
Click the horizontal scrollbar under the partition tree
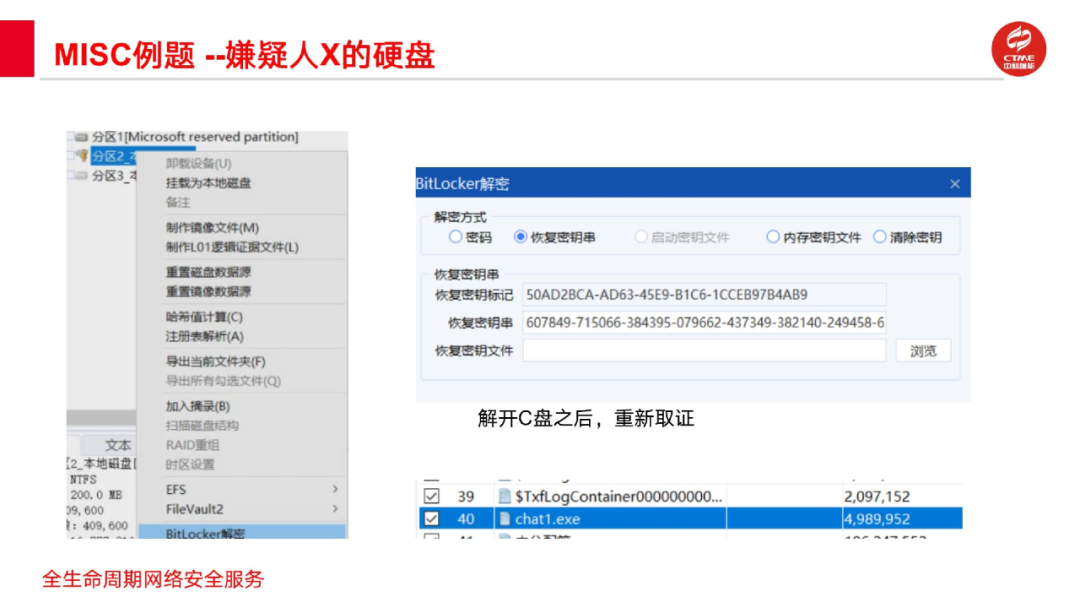pos(101,419)
